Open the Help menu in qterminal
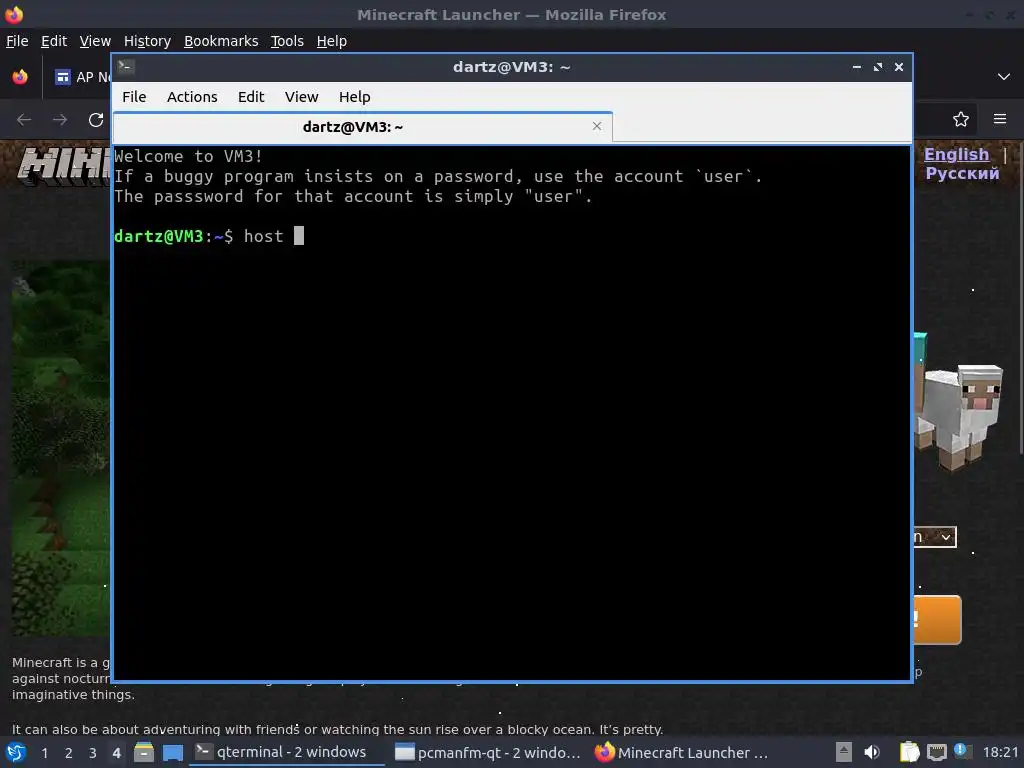The image size is (1024, 768). pos(355,97)
